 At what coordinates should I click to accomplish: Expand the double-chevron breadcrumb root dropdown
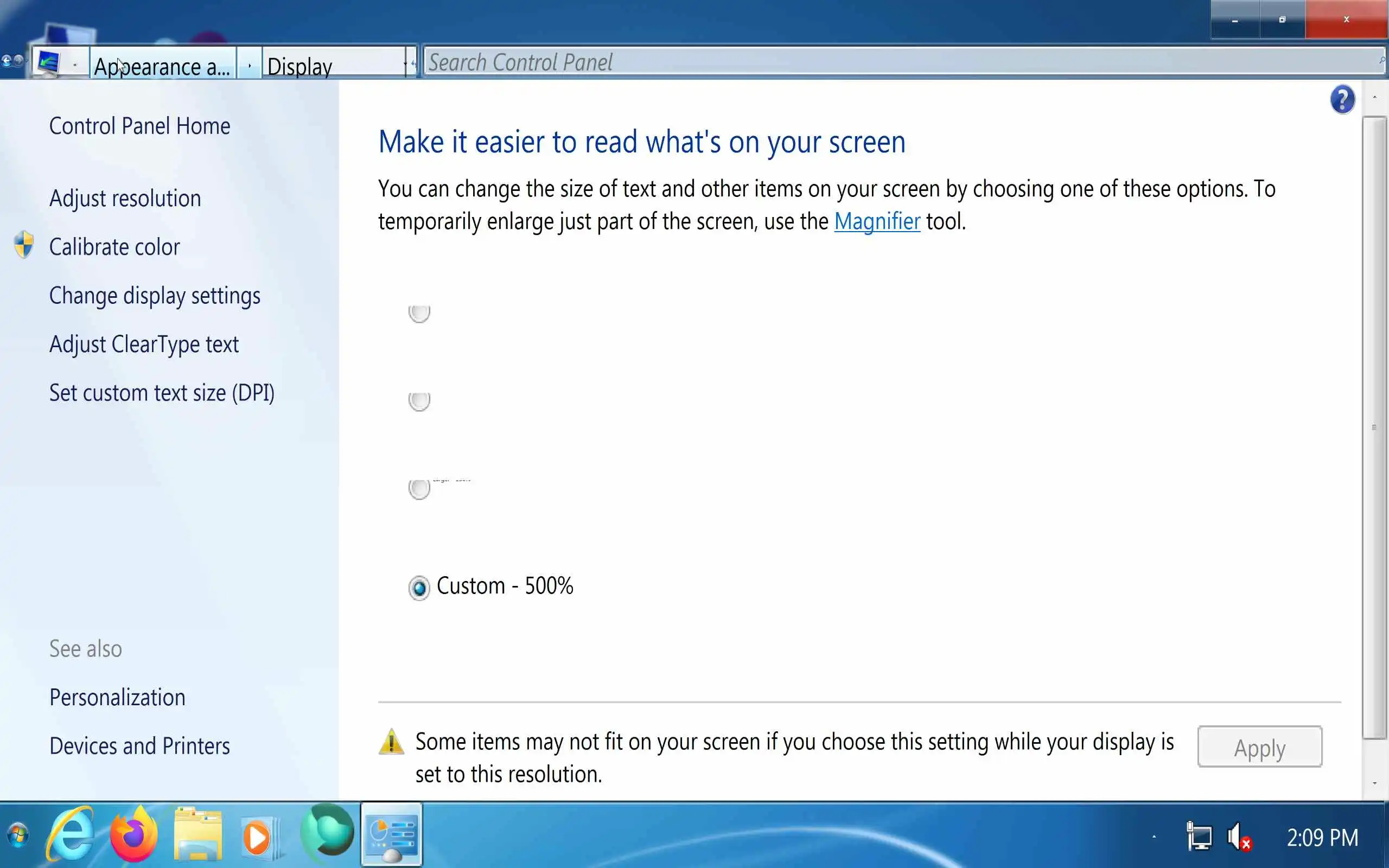click(x=75, y=66)
